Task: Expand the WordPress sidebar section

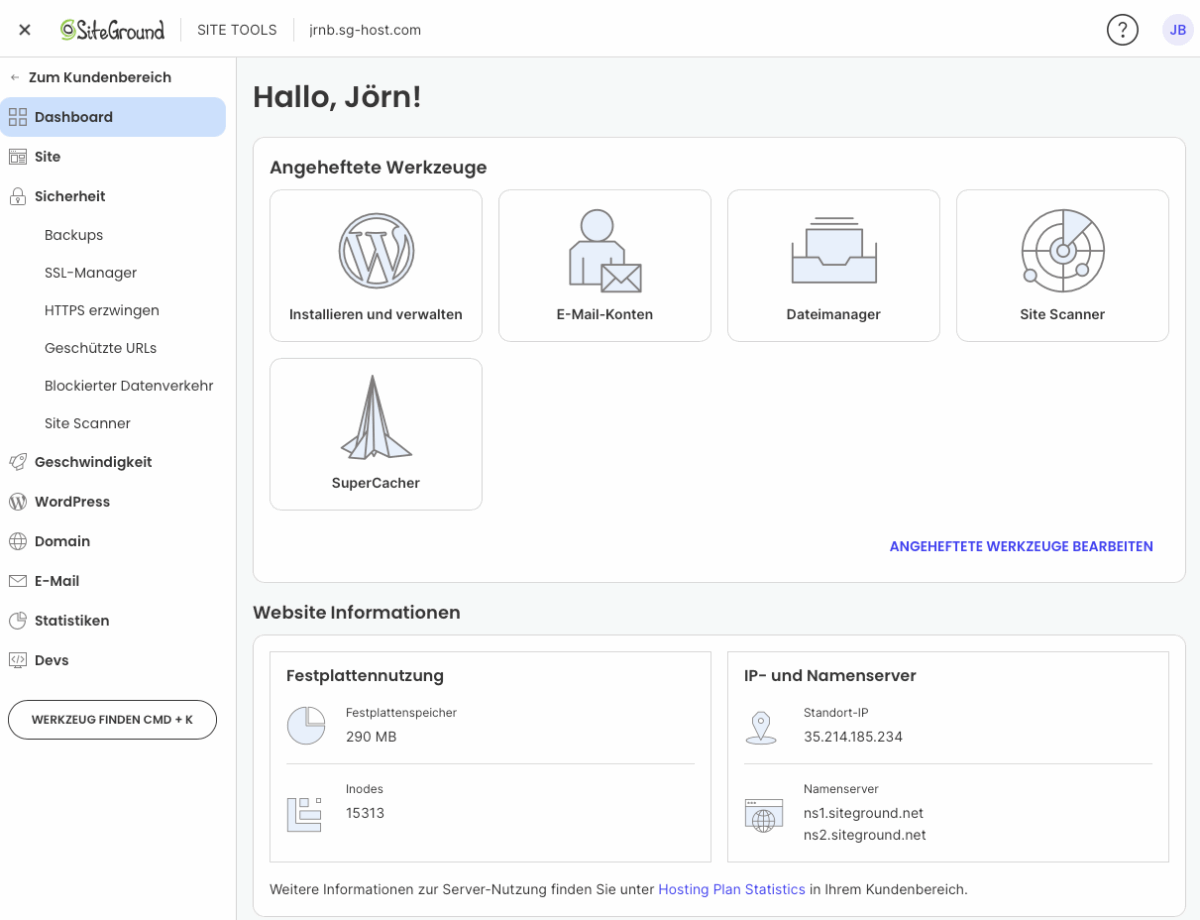Action: (x=72, y=502)
